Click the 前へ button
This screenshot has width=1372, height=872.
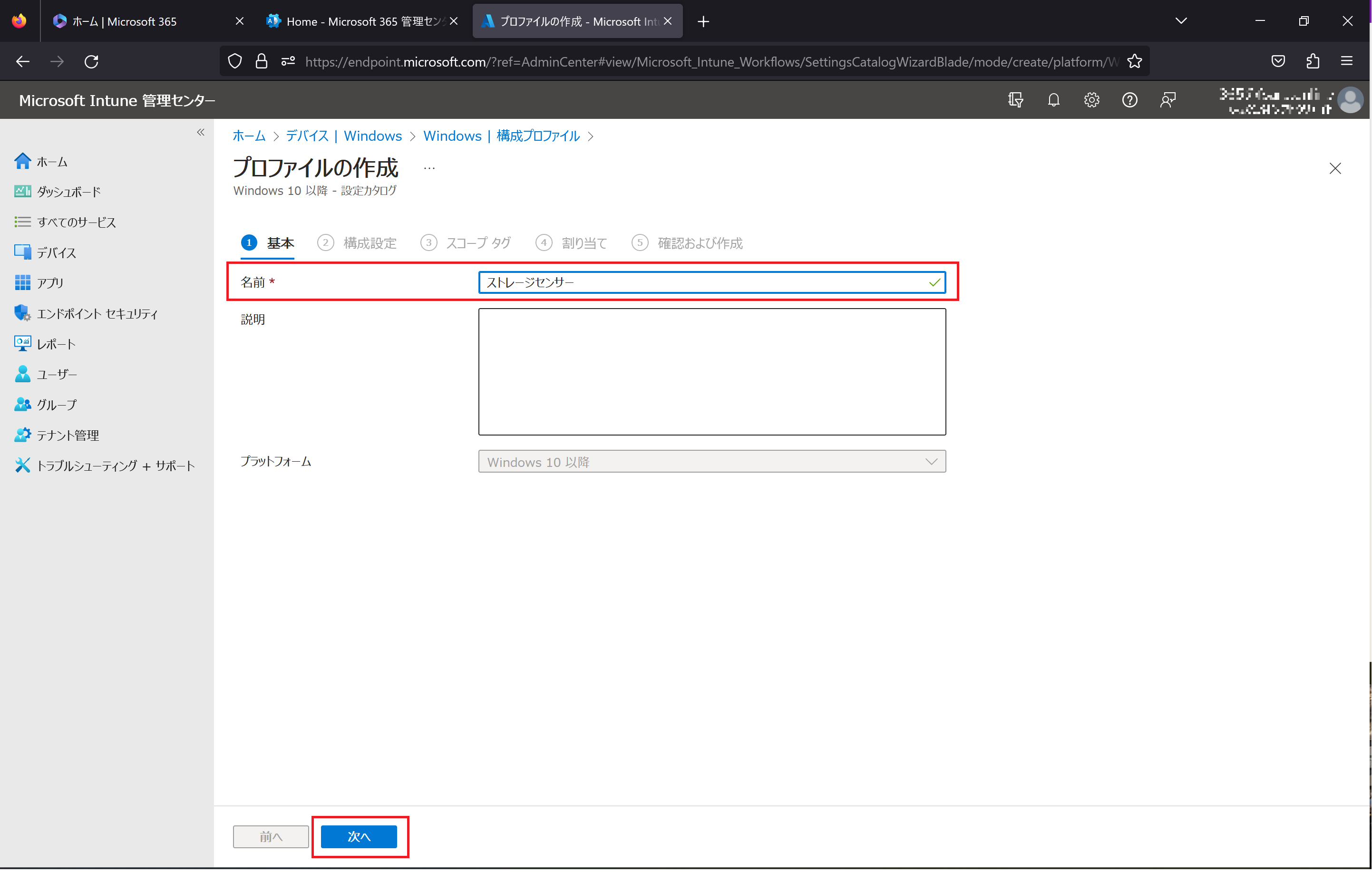point(271,837)
